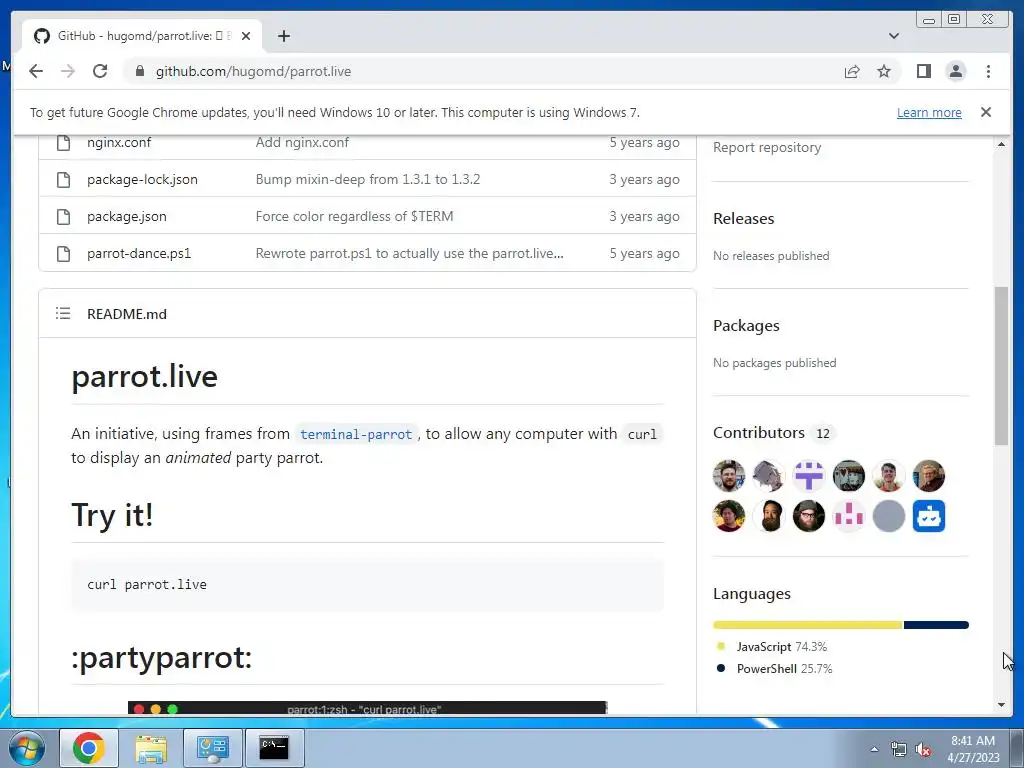Viewport: 1024px width, 768px height.
Task: Open commit 'Bump mixin-deep from 1.3.1 to 1.3.2'
Action: (368, 180)
